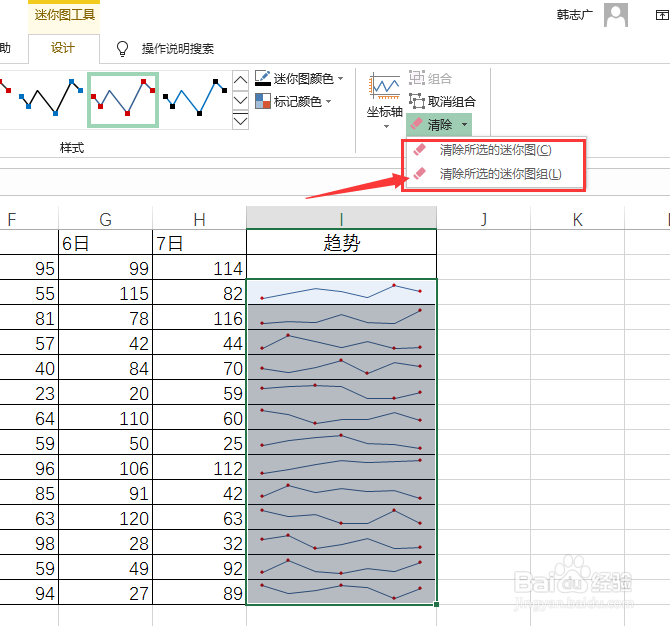
Task: Select column F header
Action: click(x=28, y=219)
